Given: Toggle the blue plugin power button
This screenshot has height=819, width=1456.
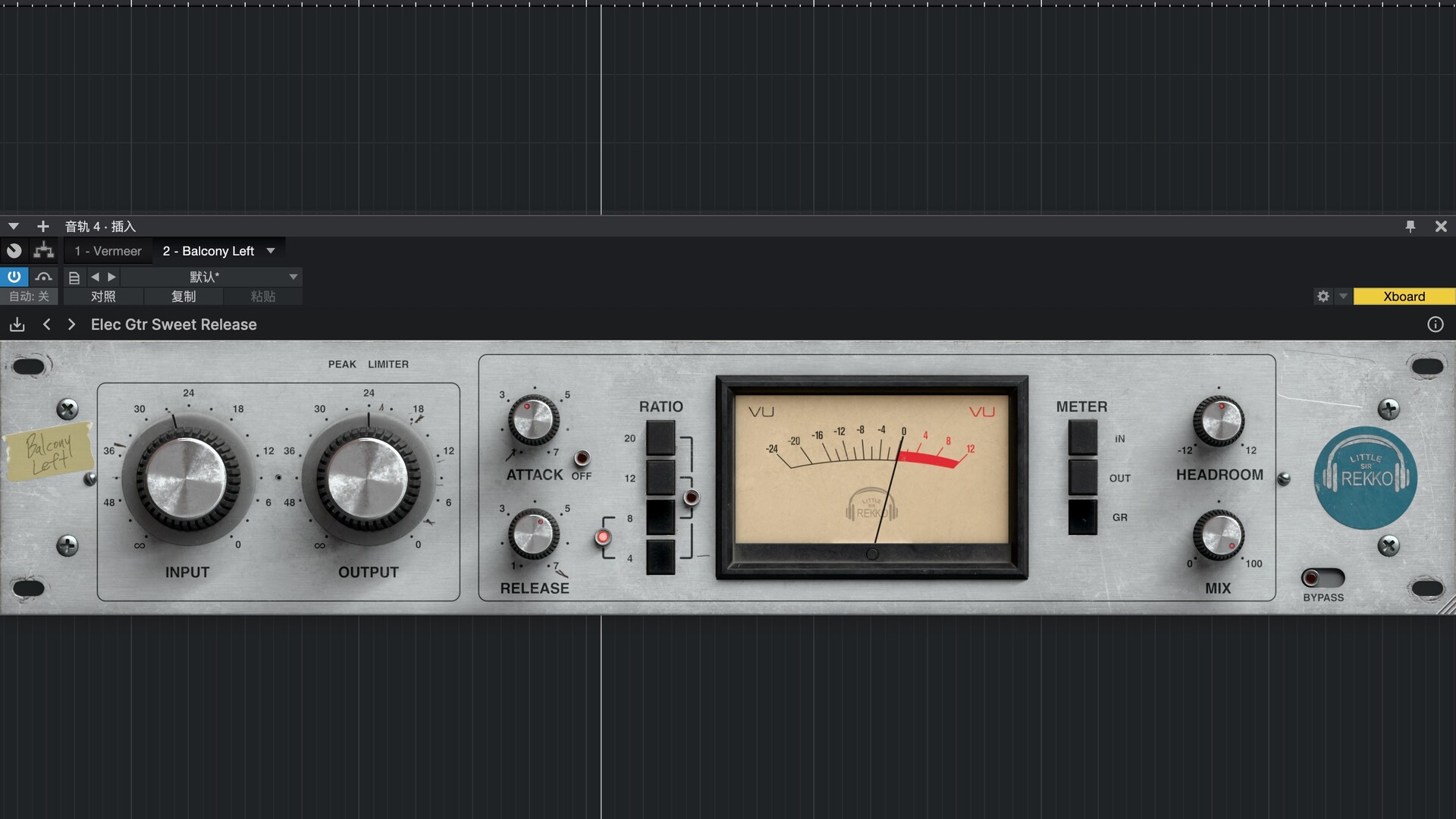Looking at the screenshot, I should coord(14,277).
